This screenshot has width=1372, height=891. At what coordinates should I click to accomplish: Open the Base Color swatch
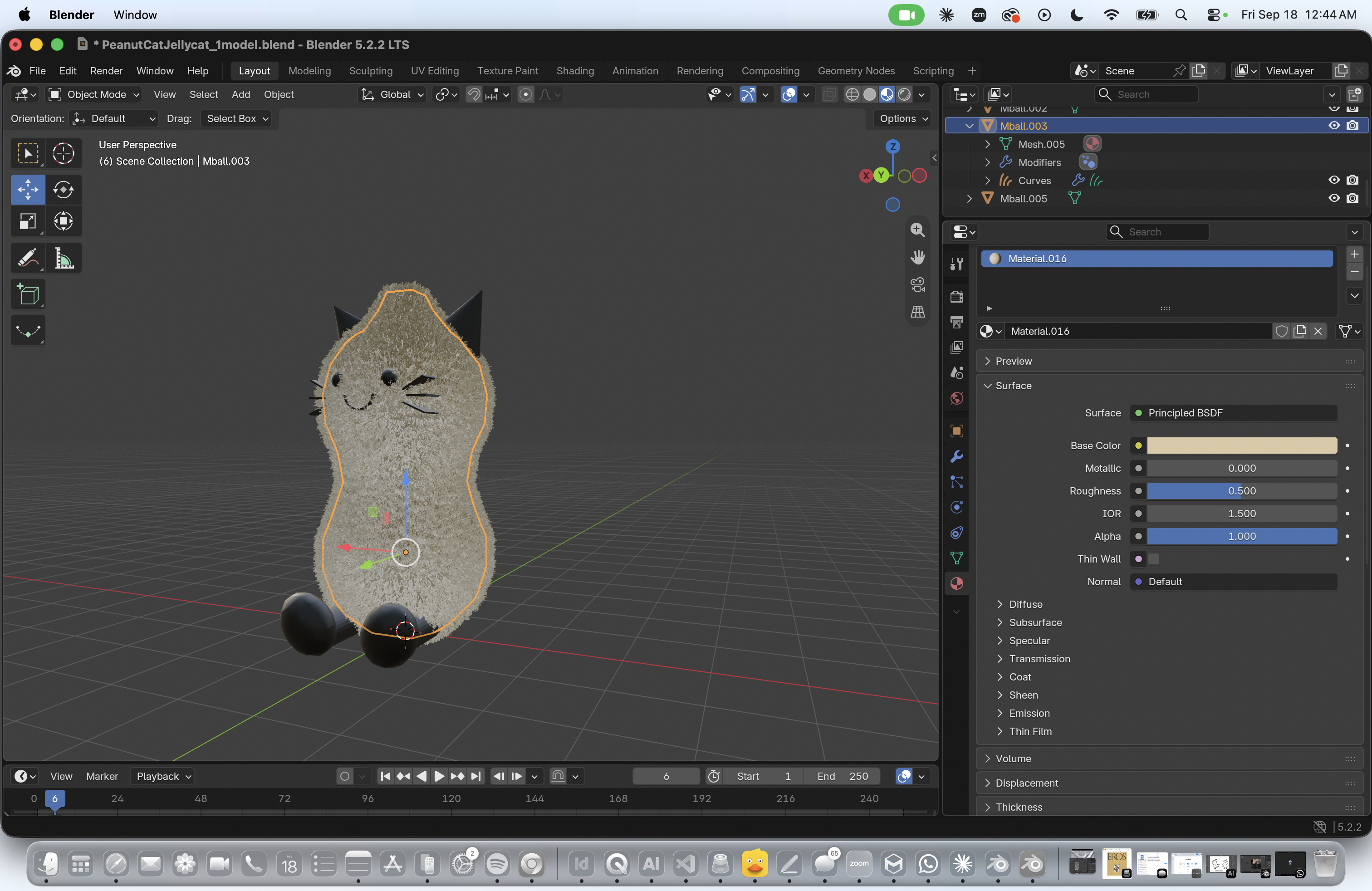click(x=1242, y=445)
